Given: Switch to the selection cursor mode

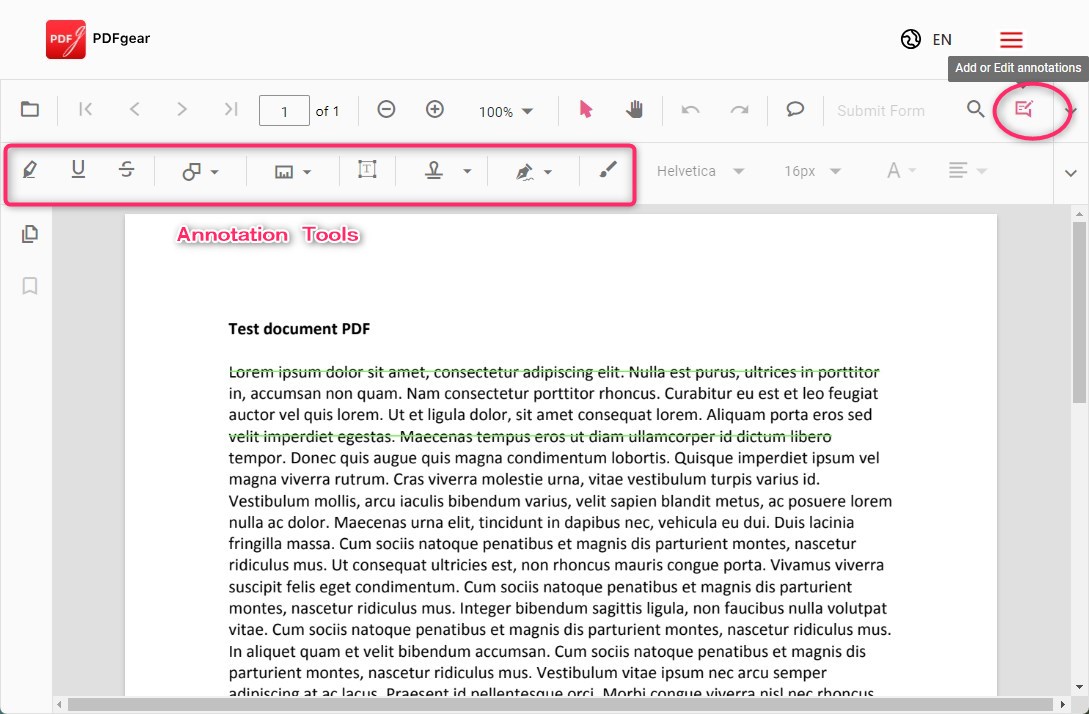Looking at the screenshot, I should pos(586,110).
